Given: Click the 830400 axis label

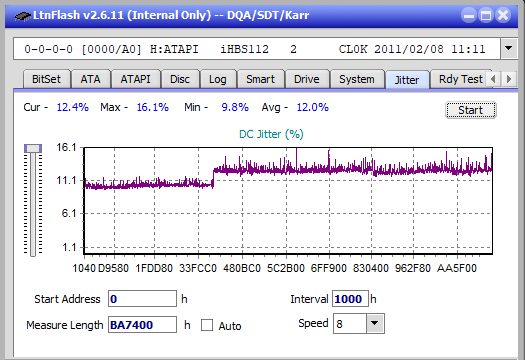Looking at the screenshot, I should pos(371,268).
